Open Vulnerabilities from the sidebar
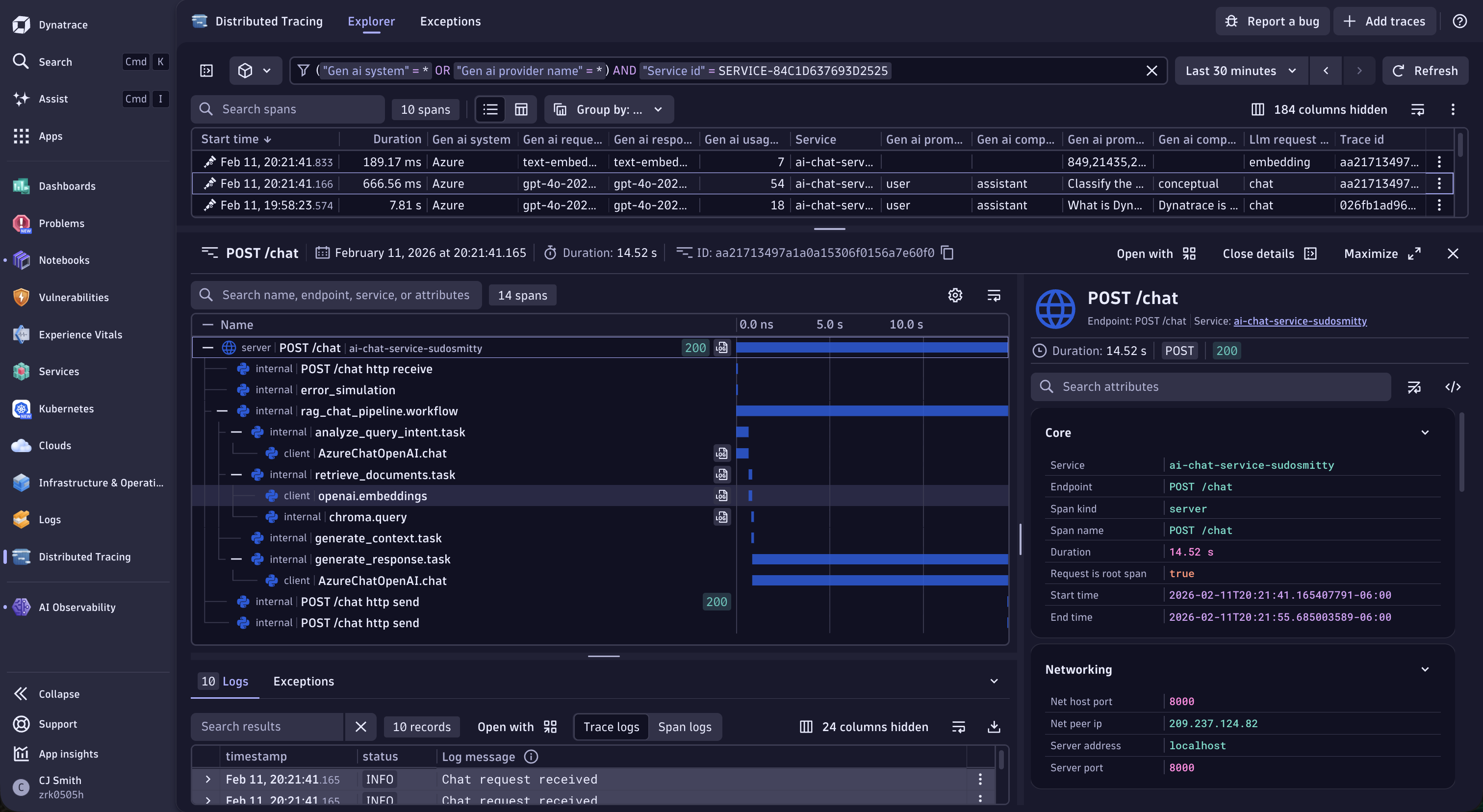The height and width of the screenshot is (812, 1483). point(73,298)
